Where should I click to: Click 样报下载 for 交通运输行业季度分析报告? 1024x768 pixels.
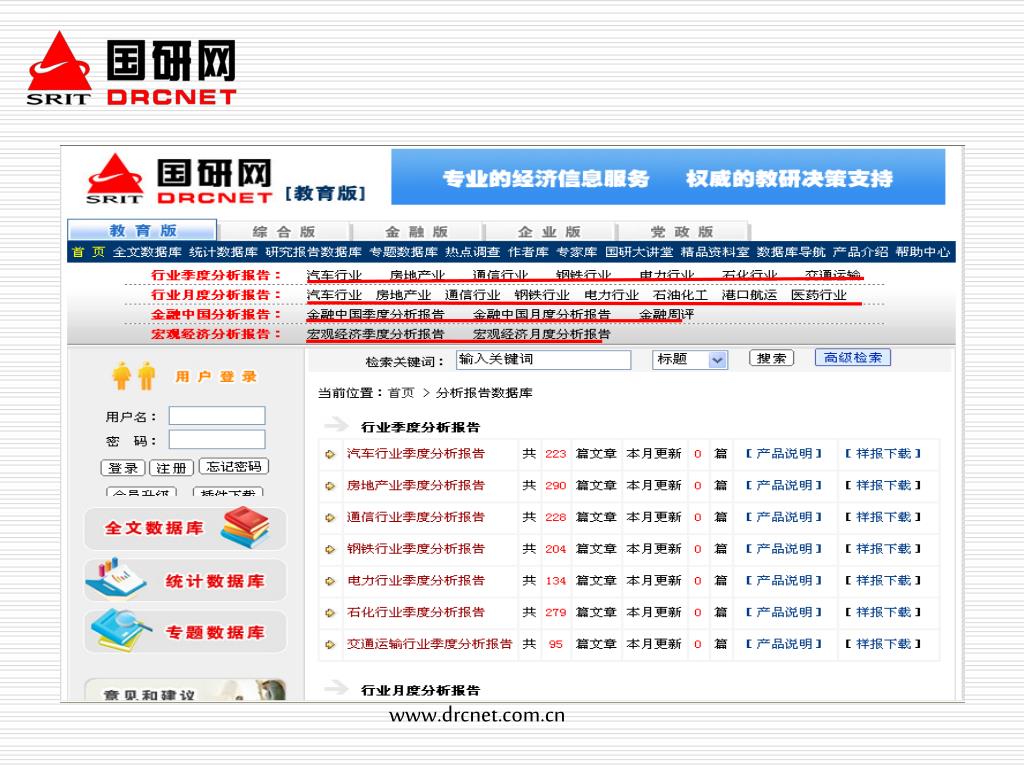click(883, 644)
